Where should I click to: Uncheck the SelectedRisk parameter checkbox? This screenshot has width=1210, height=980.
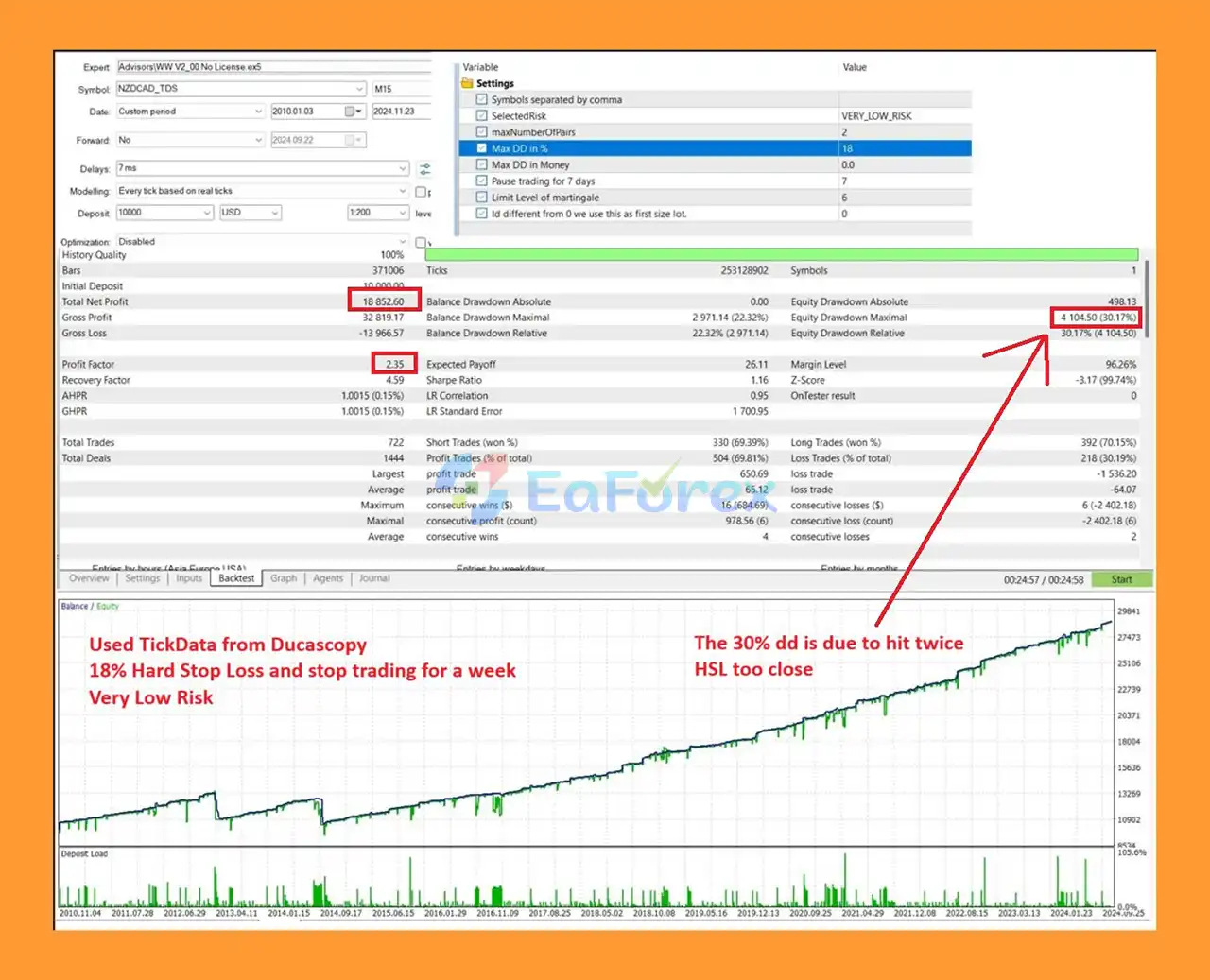tap(482, 116)
